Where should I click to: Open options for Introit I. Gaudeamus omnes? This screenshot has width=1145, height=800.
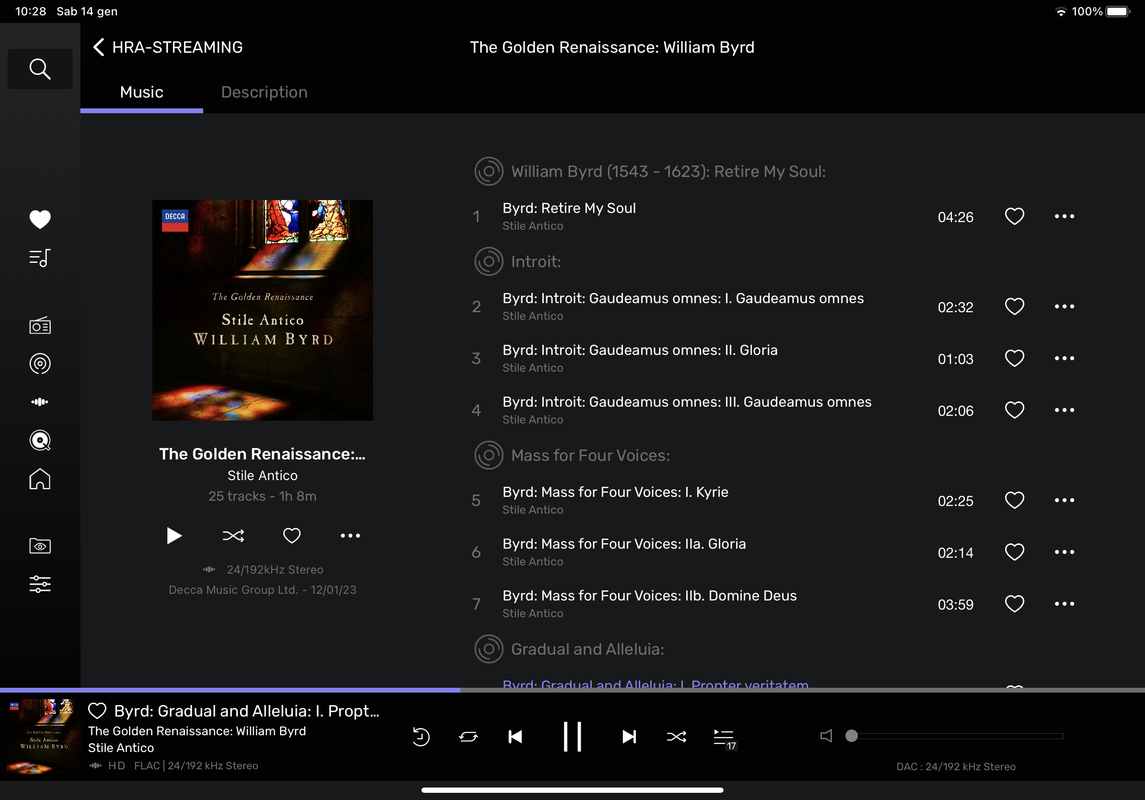[x=1064, y=307]
